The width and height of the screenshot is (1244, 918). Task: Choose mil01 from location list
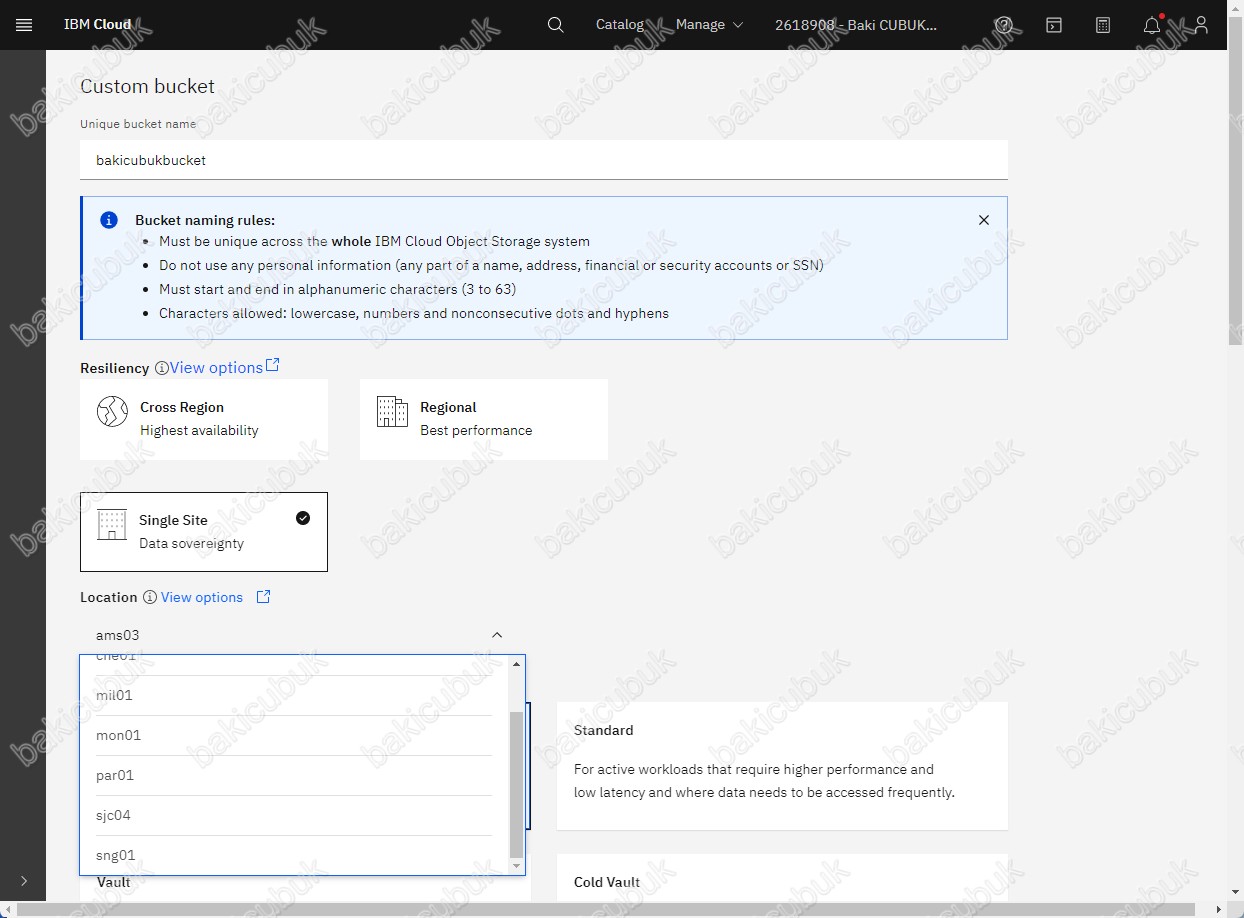point(295,695)
